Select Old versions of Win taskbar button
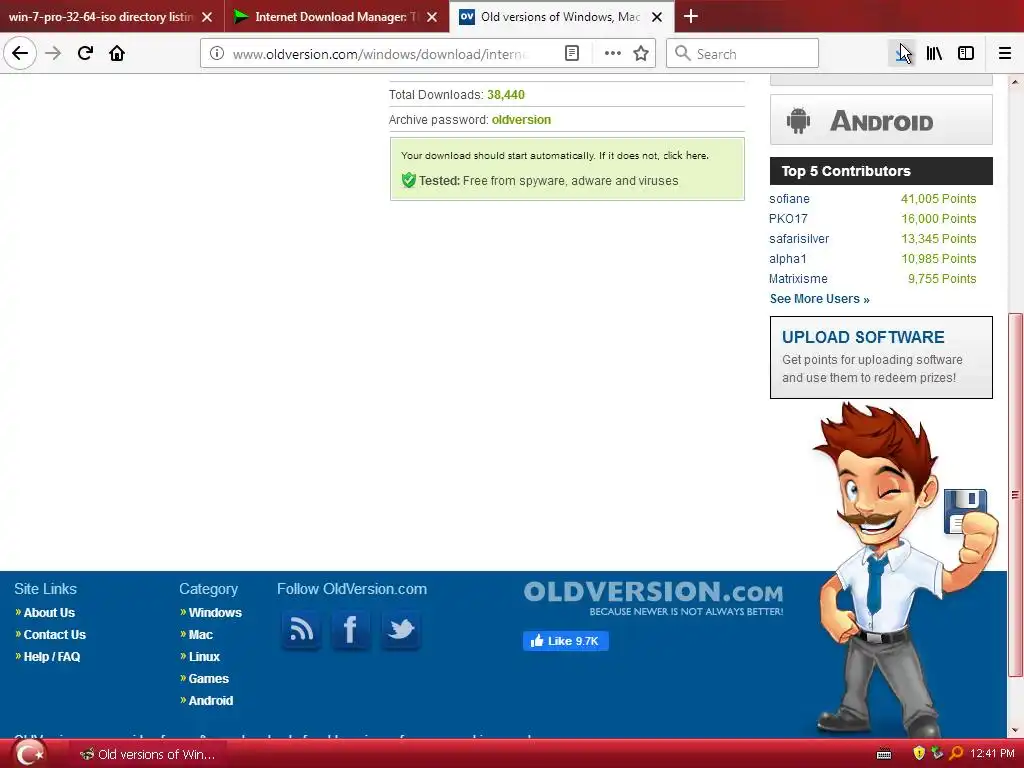The image size is (1024, 768). tap(148, 754)
